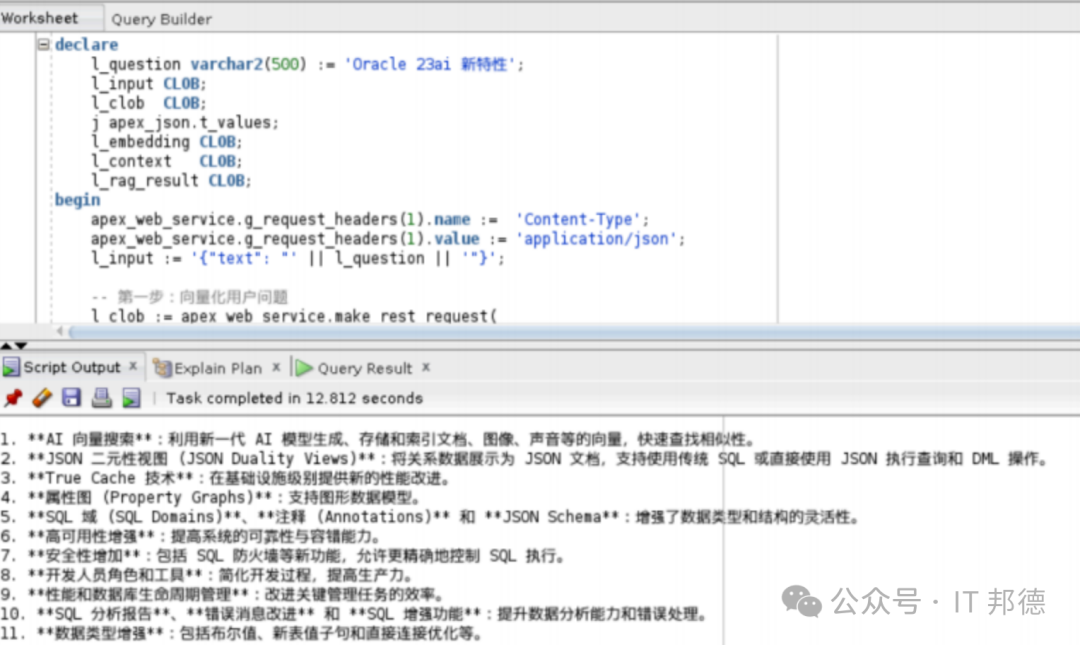
Task: Close the Explain Plan tab
Action: tap(276, 367)
